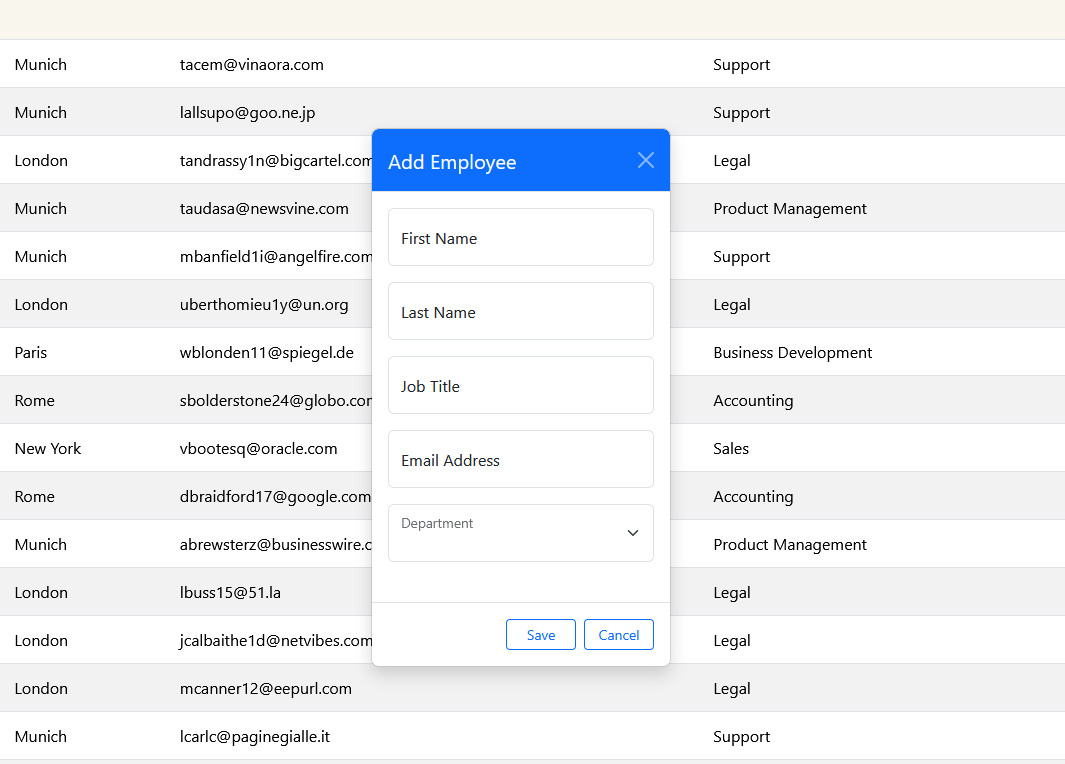Viewport: 1065px width, 764px height.
Task: Focus the Job Title field
Action: coord(520,385)
